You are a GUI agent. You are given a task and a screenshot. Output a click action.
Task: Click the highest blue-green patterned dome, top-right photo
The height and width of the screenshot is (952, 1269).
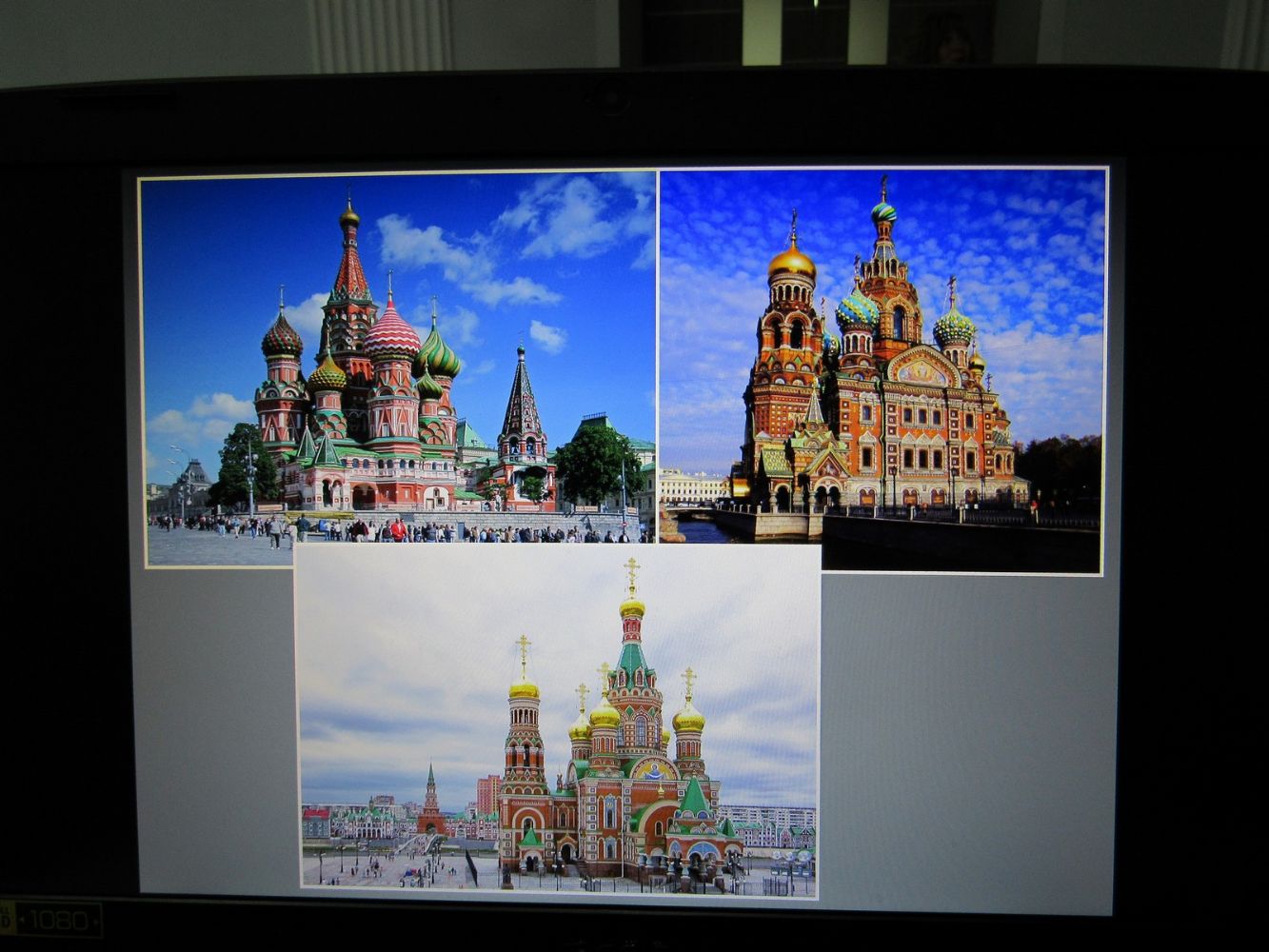pyautogui.click(x=883, y=211)
